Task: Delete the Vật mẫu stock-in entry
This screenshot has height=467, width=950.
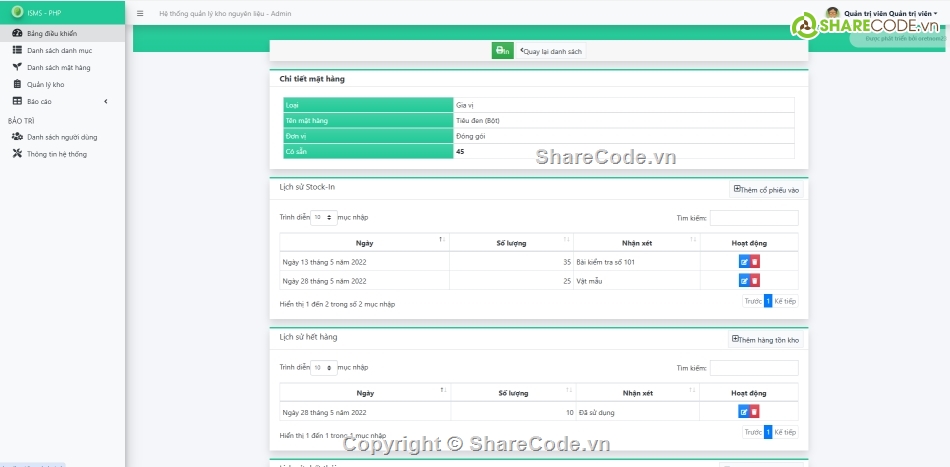Action: tap(755, 280)
